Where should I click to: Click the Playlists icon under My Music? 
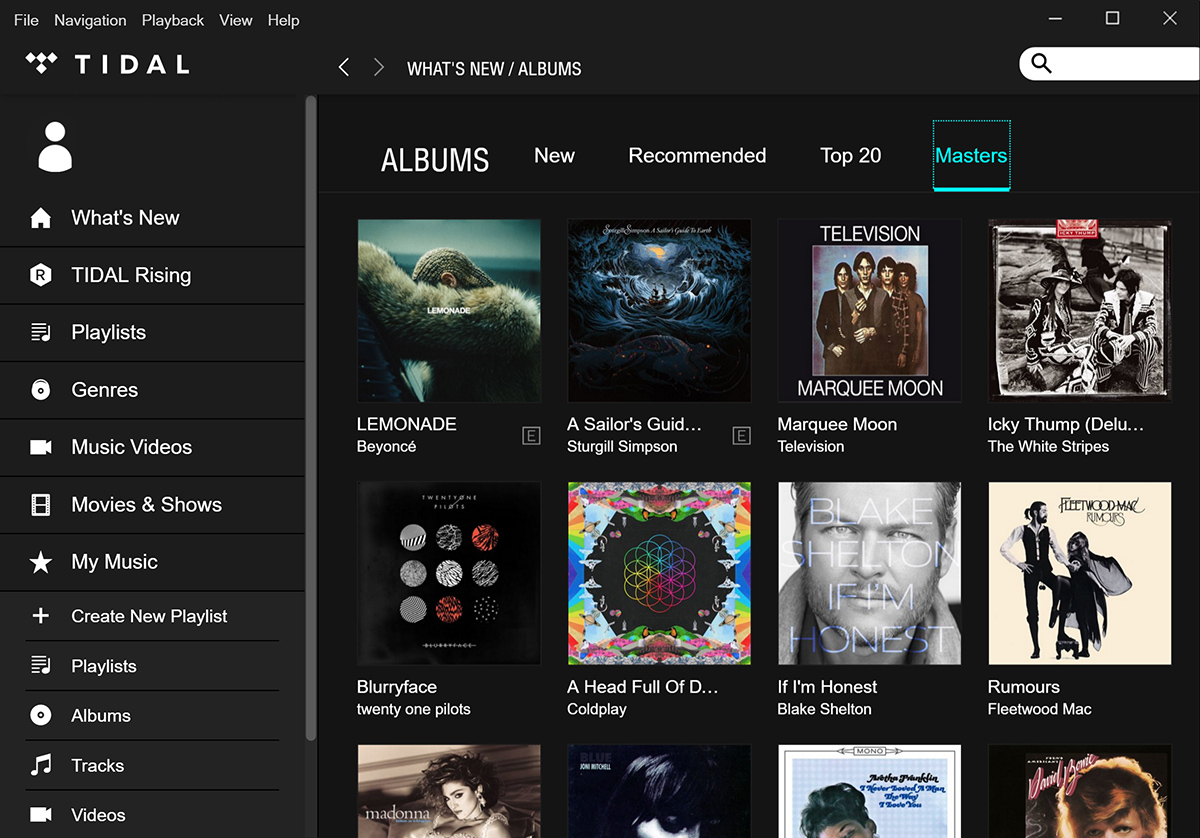(41, 666)
